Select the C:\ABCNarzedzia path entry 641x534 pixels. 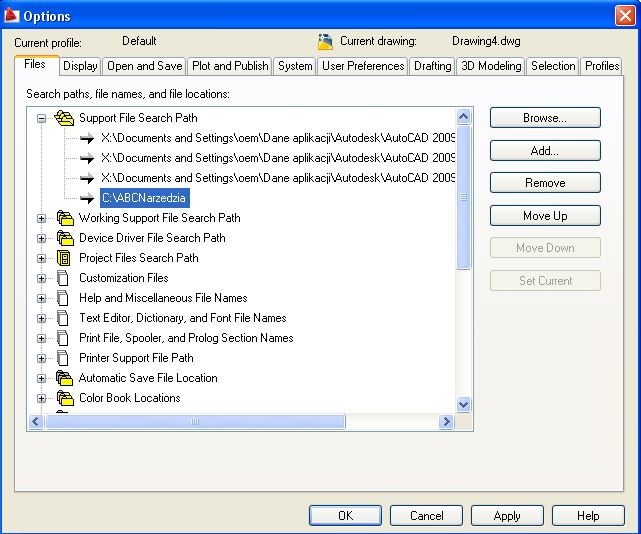click(144, 198)
